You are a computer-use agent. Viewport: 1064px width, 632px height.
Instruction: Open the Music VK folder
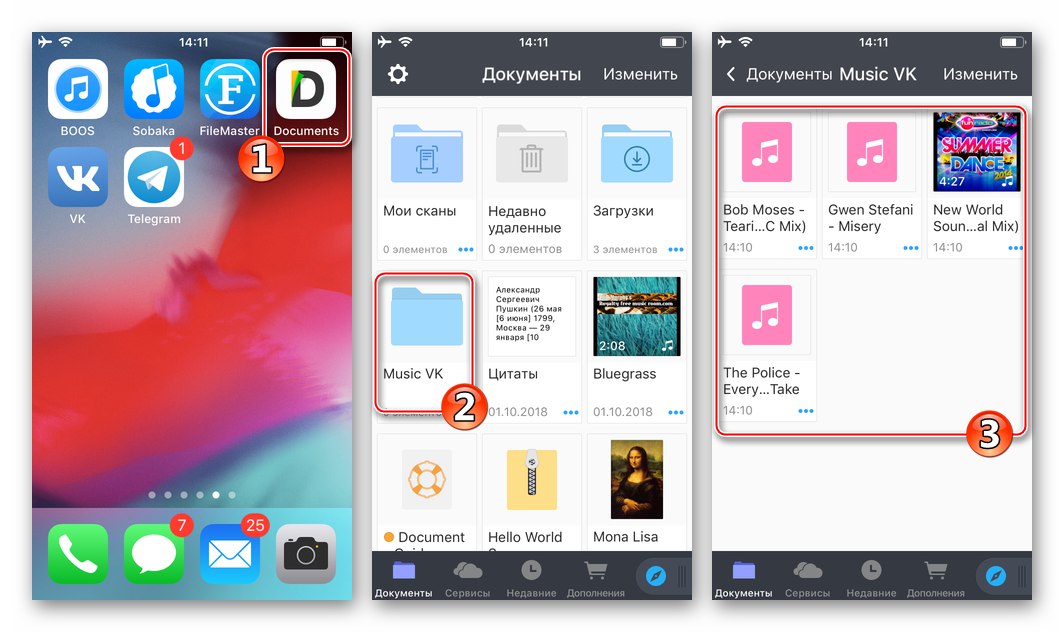427,346
